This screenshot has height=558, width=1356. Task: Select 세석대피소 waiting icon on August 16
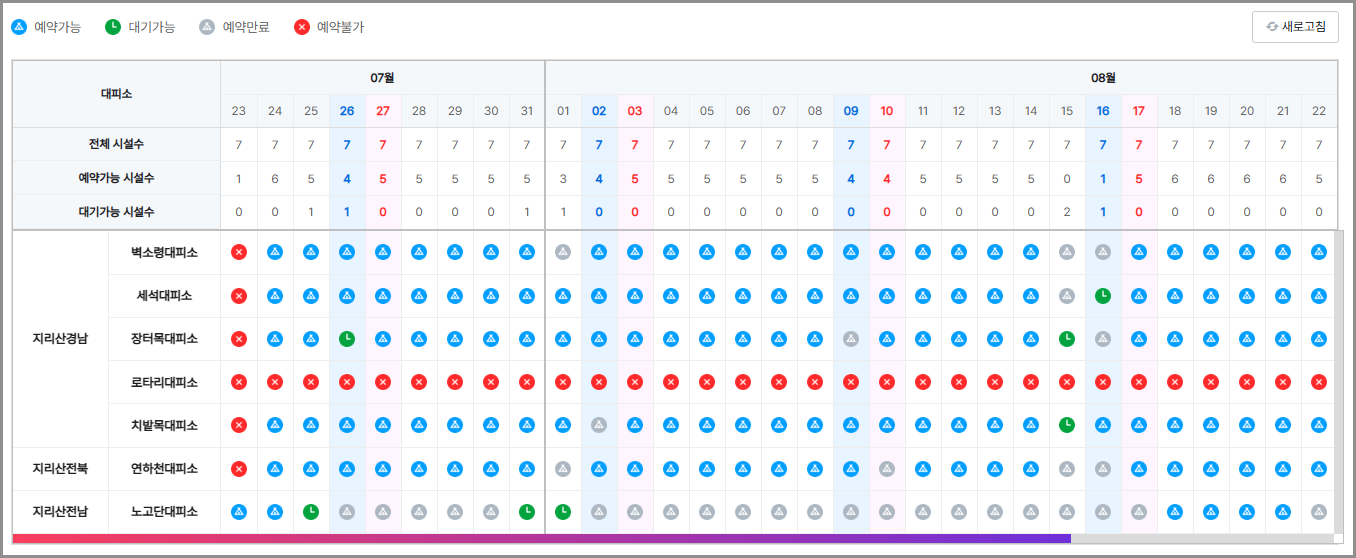(1103, 296)
